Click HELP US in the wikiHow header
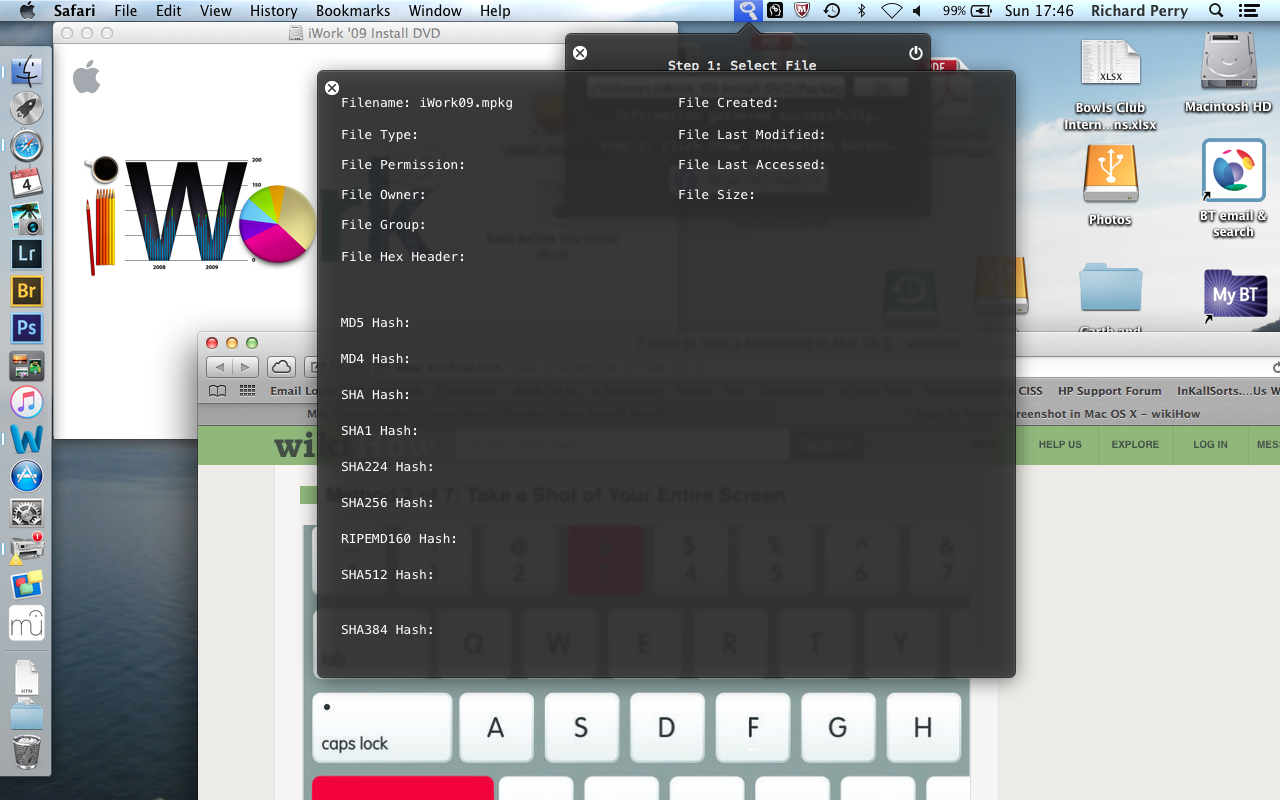1280x800 pixels. [x=1060, y=444]
